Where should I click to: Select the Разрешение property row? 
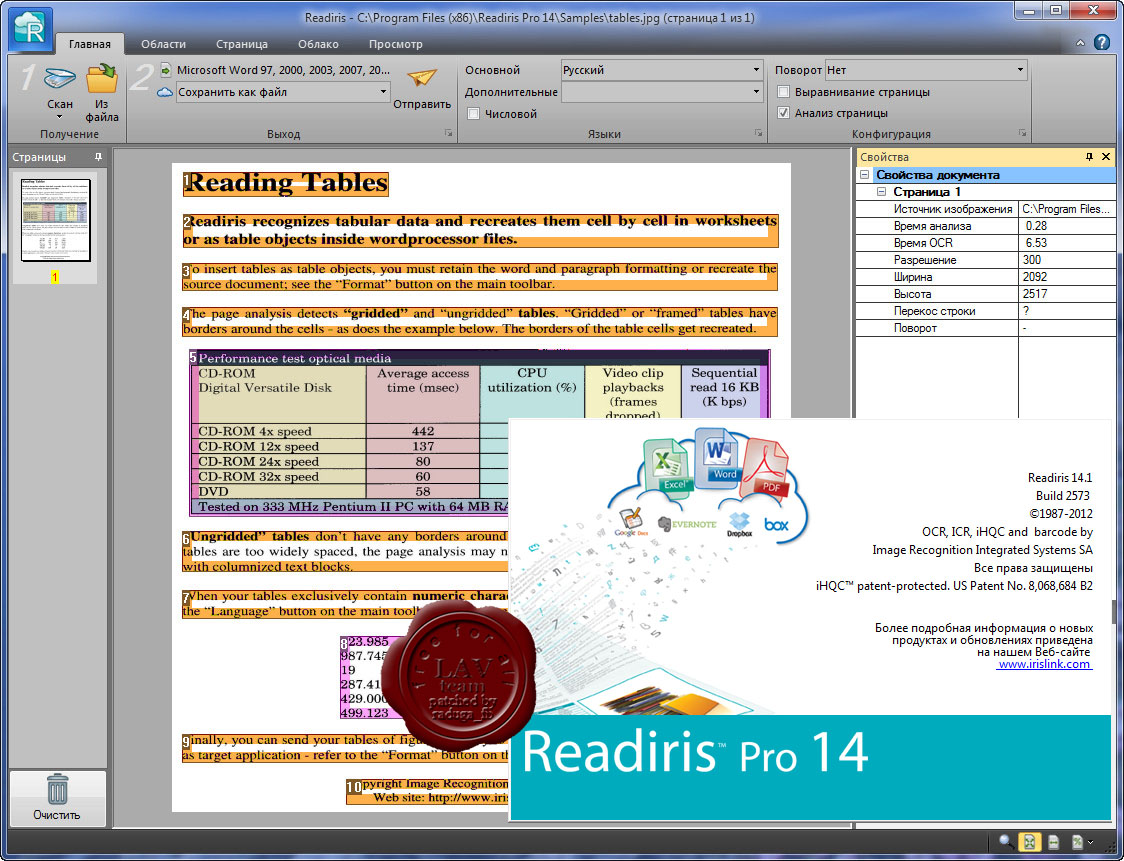[986, 260]
